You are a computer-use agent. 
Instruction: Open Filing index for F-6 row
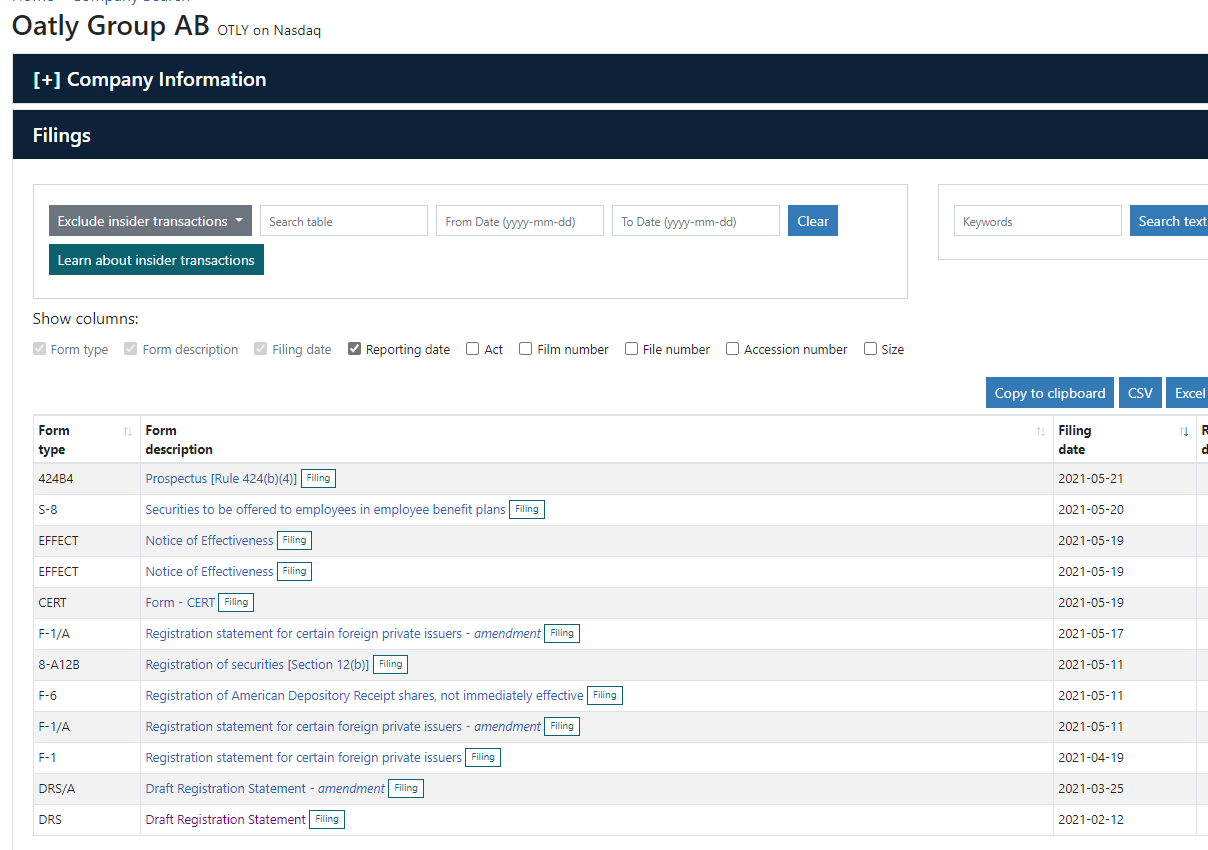tap(605, 696)
